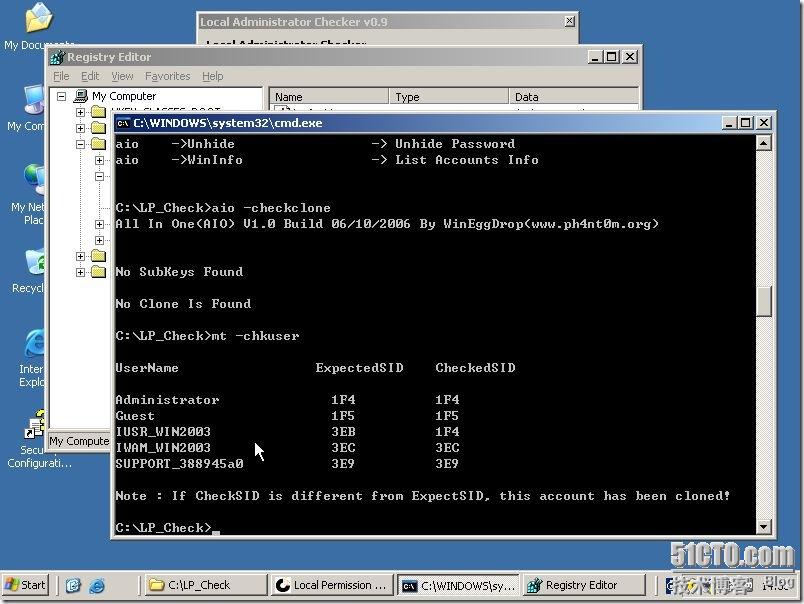Click cmd window scroll down arrow
This screenshot has width=804, height=604.
[763, 527]
